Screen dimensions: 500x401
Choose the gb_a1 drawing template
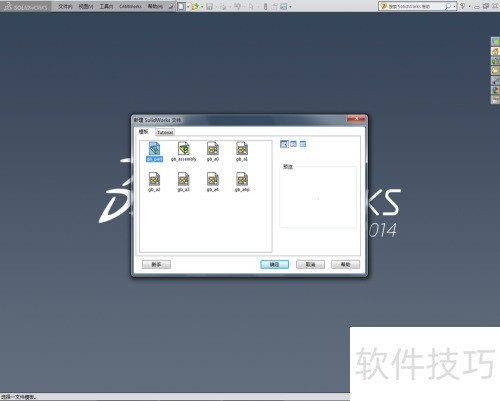point(242,152)
